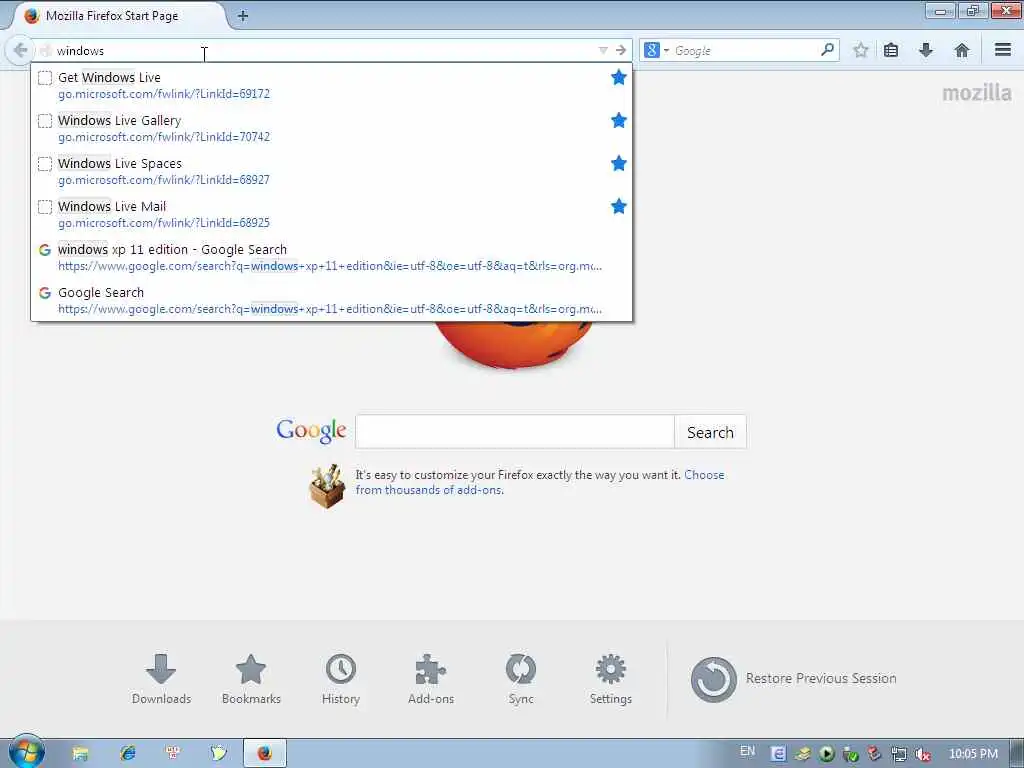
Task: Select the Windows Live Gallery suggestion
Action: [x=332, y=128]
